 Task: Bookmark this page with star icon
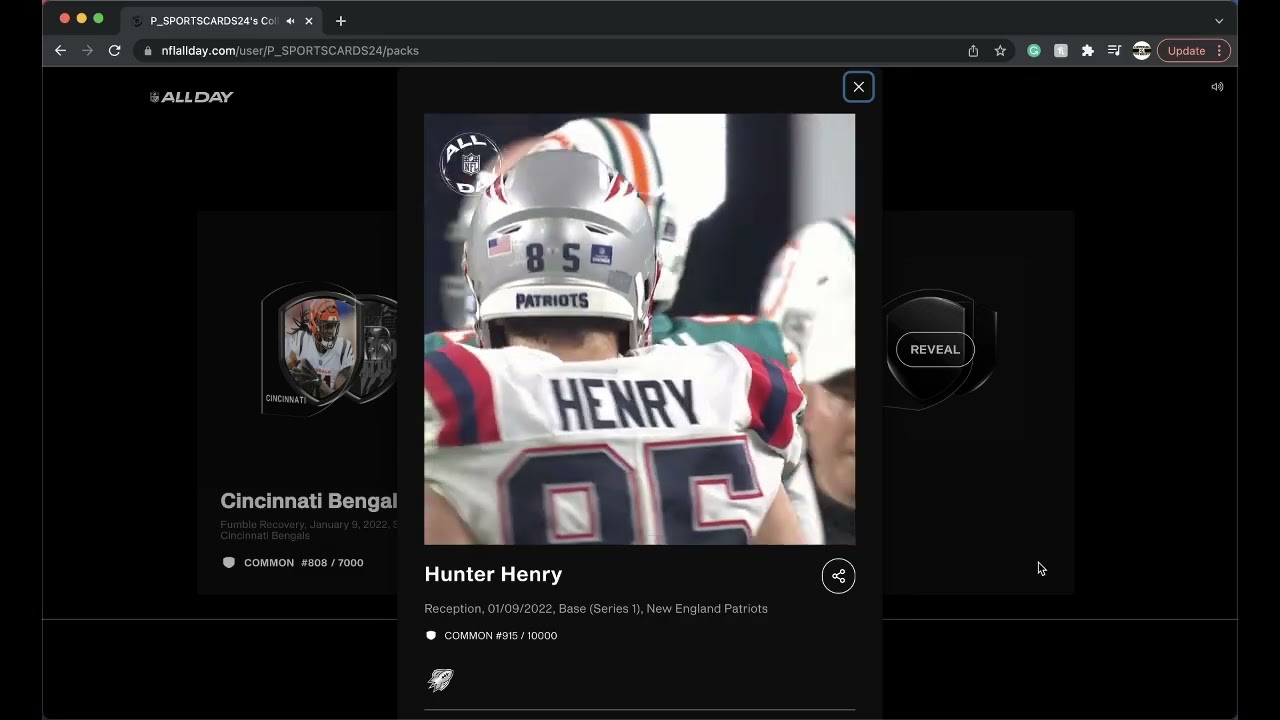pos(1000,51)
